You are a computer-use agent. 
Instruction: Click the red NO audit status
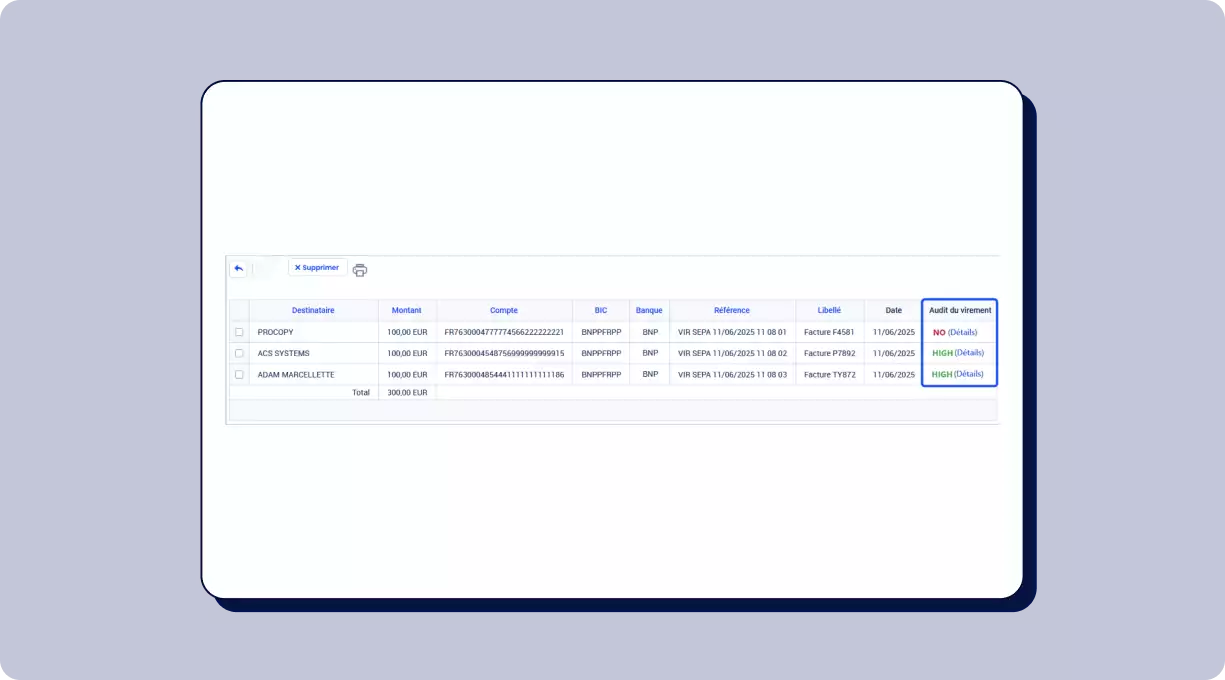click(939, 332)
